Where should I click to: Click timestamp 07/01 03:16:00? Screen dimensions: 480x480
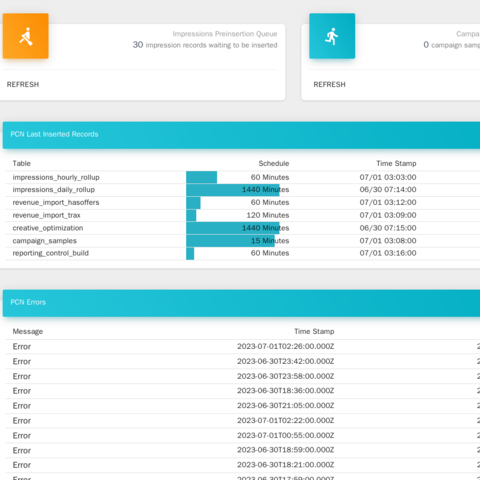388,253
